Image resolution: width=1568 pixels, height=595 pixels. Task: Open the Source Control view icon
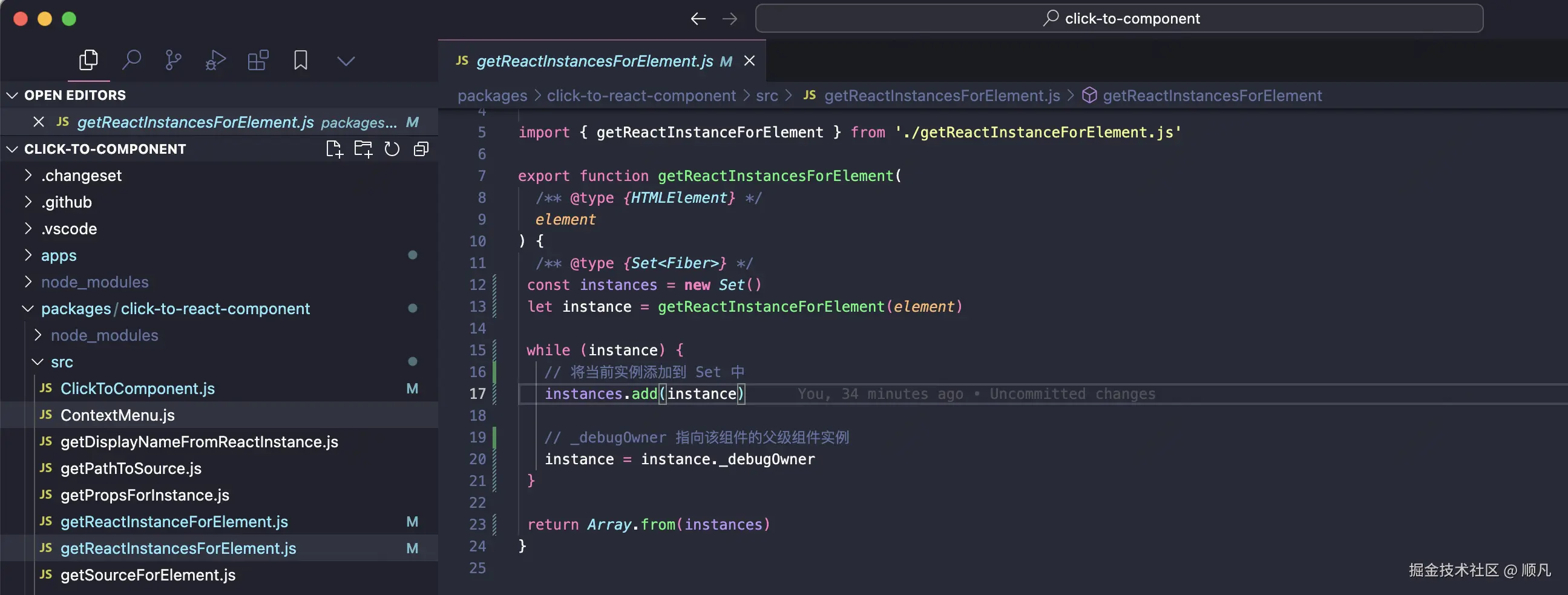pyautogui.click(x=174, y=61)
